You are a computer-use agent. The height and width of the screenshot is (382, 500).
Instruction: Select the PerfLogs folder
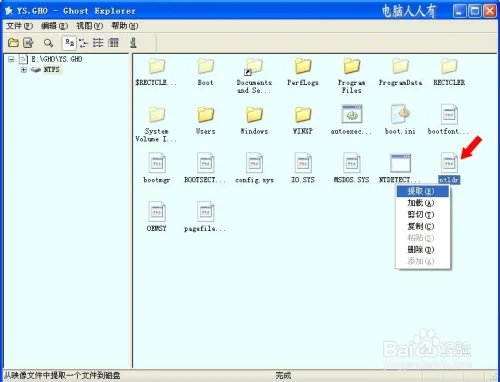pyautogui.click(x=303, y=65)
